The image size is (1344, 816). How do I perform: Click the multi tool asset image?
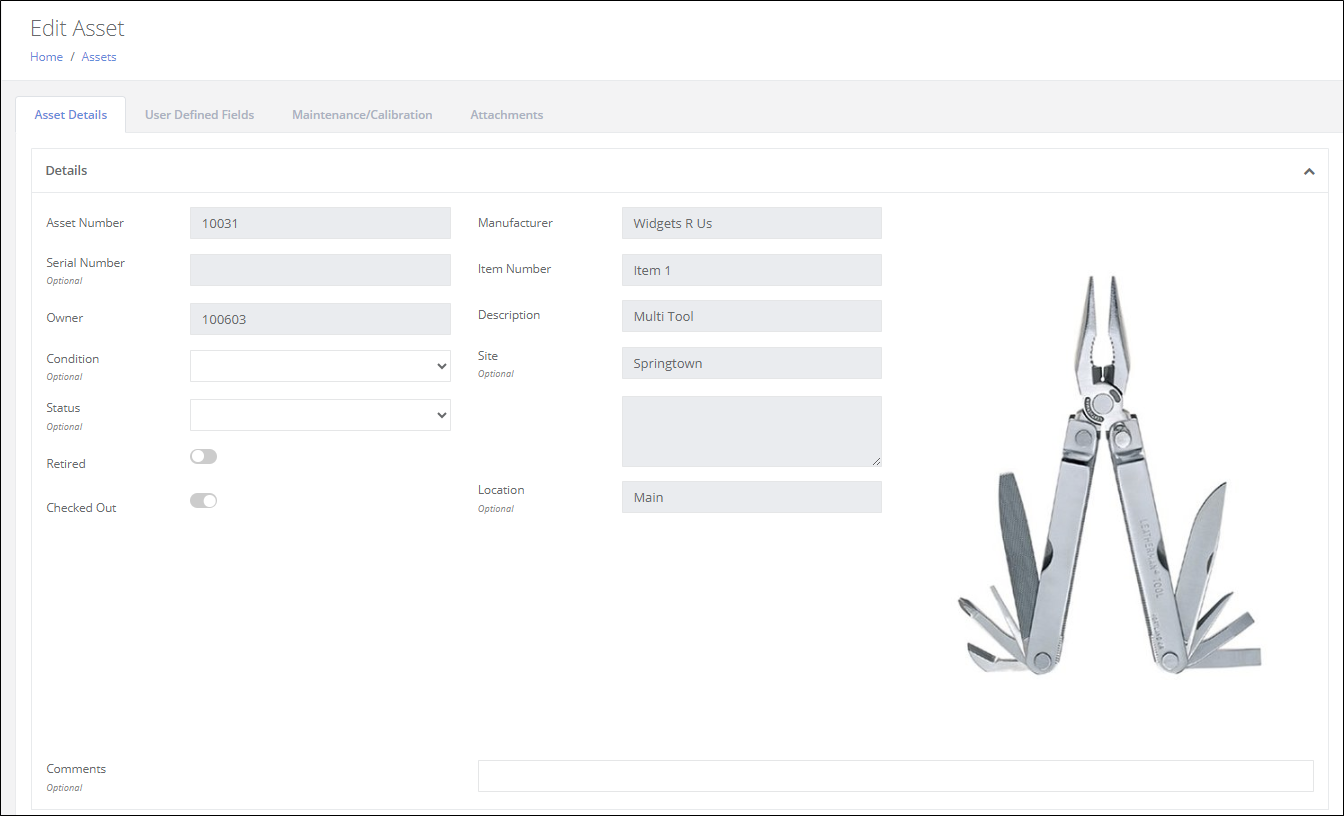click(1107, 474)
